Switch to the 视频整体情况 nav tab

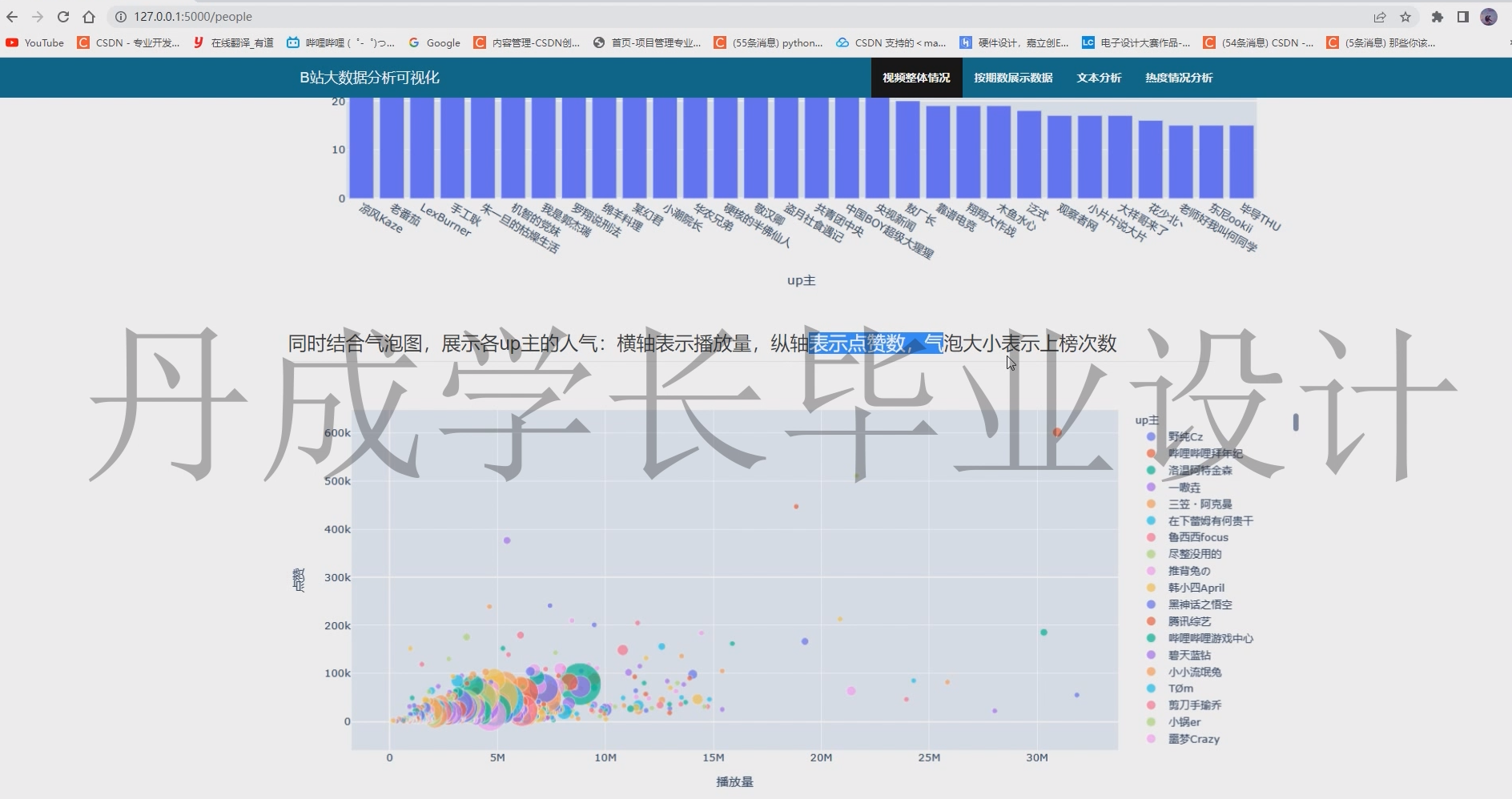(x=916, y=78)
